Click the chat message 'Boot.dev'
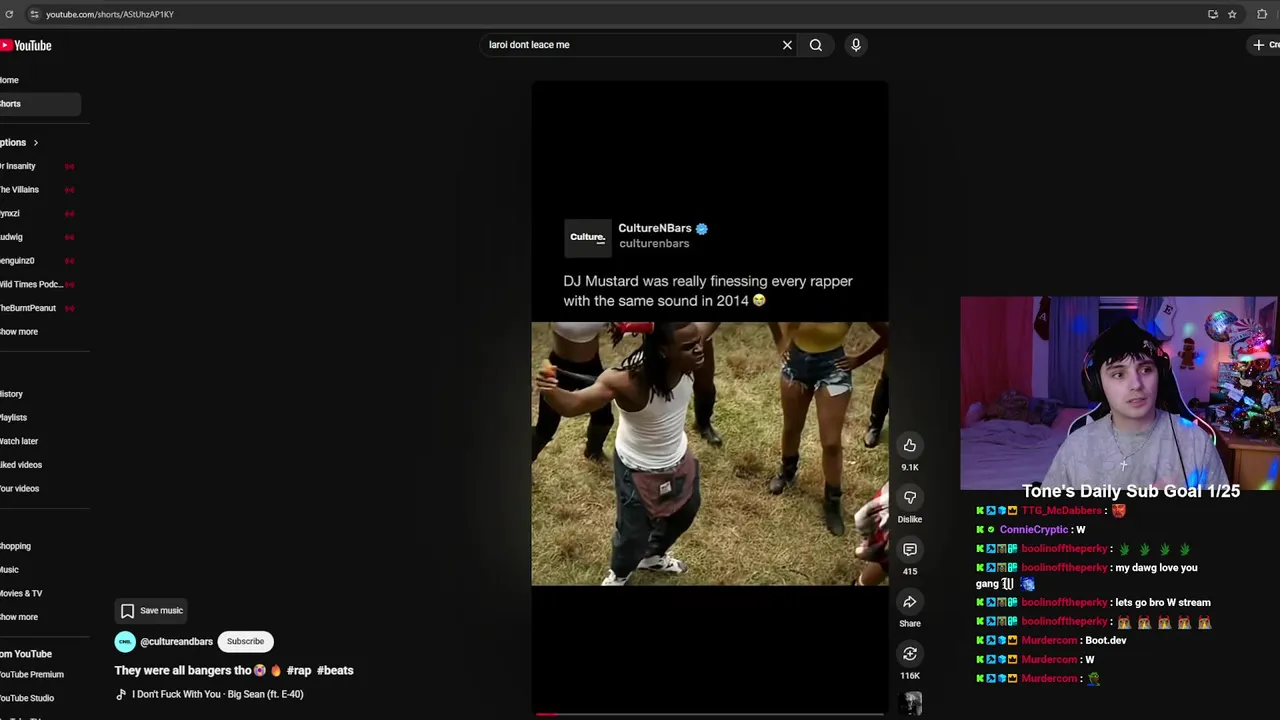 (x=1105, y=641)
